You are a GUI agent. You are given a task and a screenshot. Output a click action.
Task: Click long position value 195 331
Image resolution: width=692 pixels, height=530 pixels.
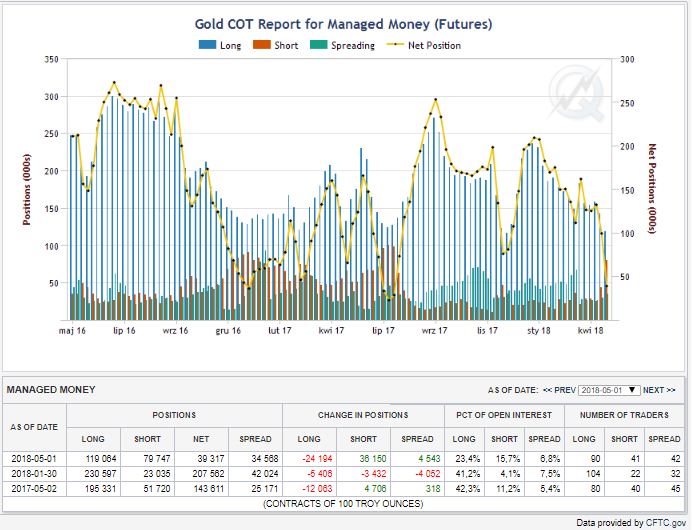[x=101, y=489]
